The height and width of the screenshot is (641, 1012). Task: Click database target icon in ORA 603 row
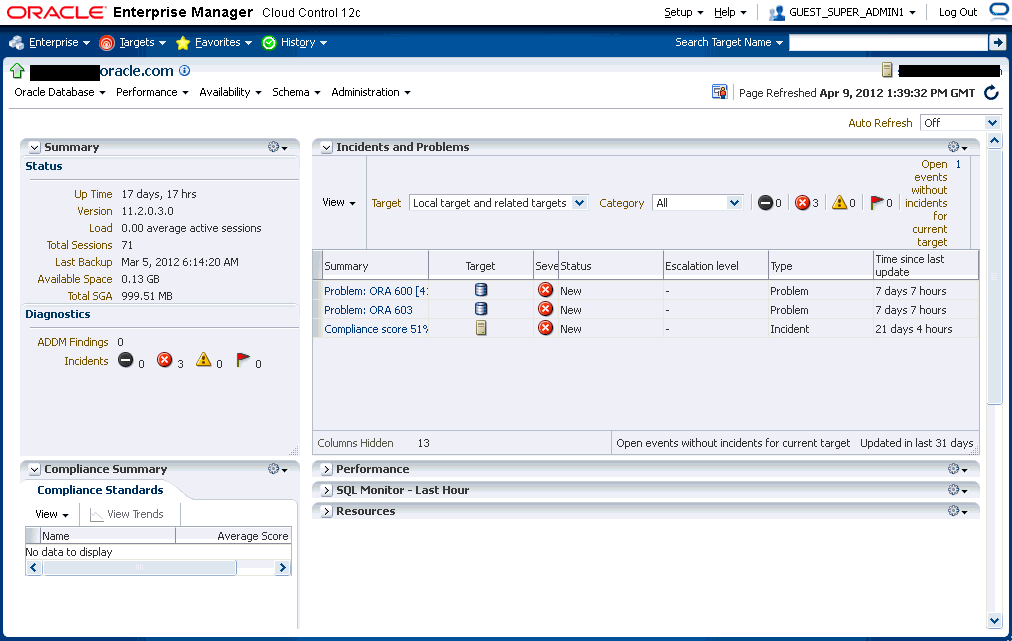[481, 309]
